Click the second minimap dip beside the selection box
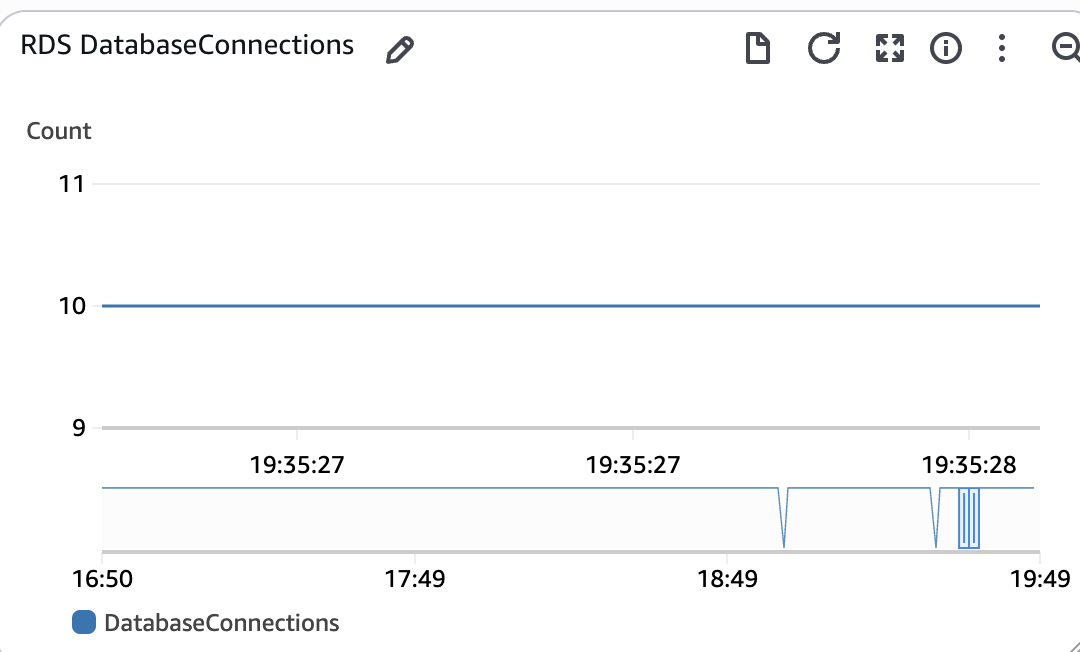Viewport: 1080px width, 652px height. click(x=936, y=518)
